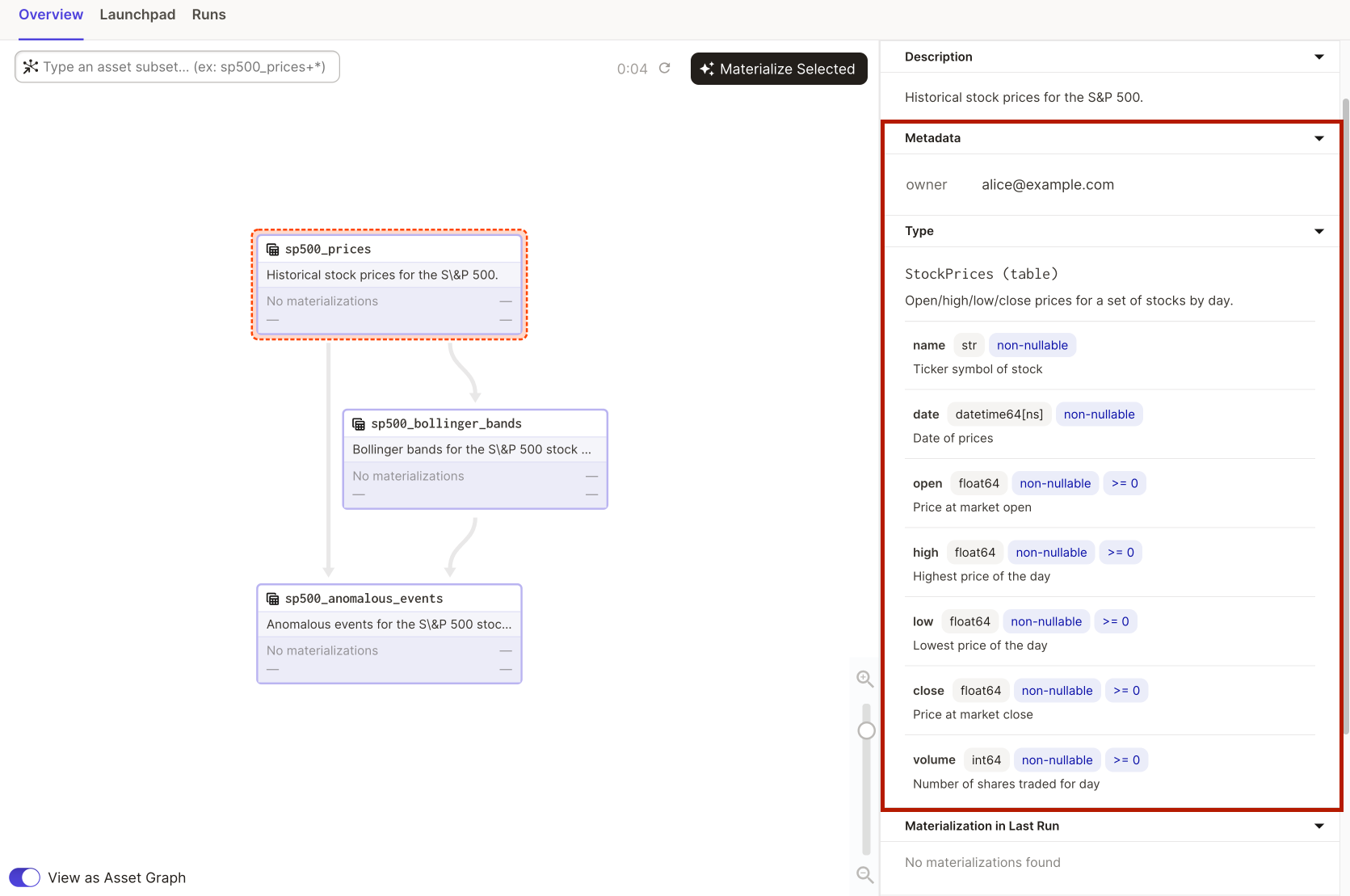Click the StockPrices (table) type name

(x=981, y=274)
